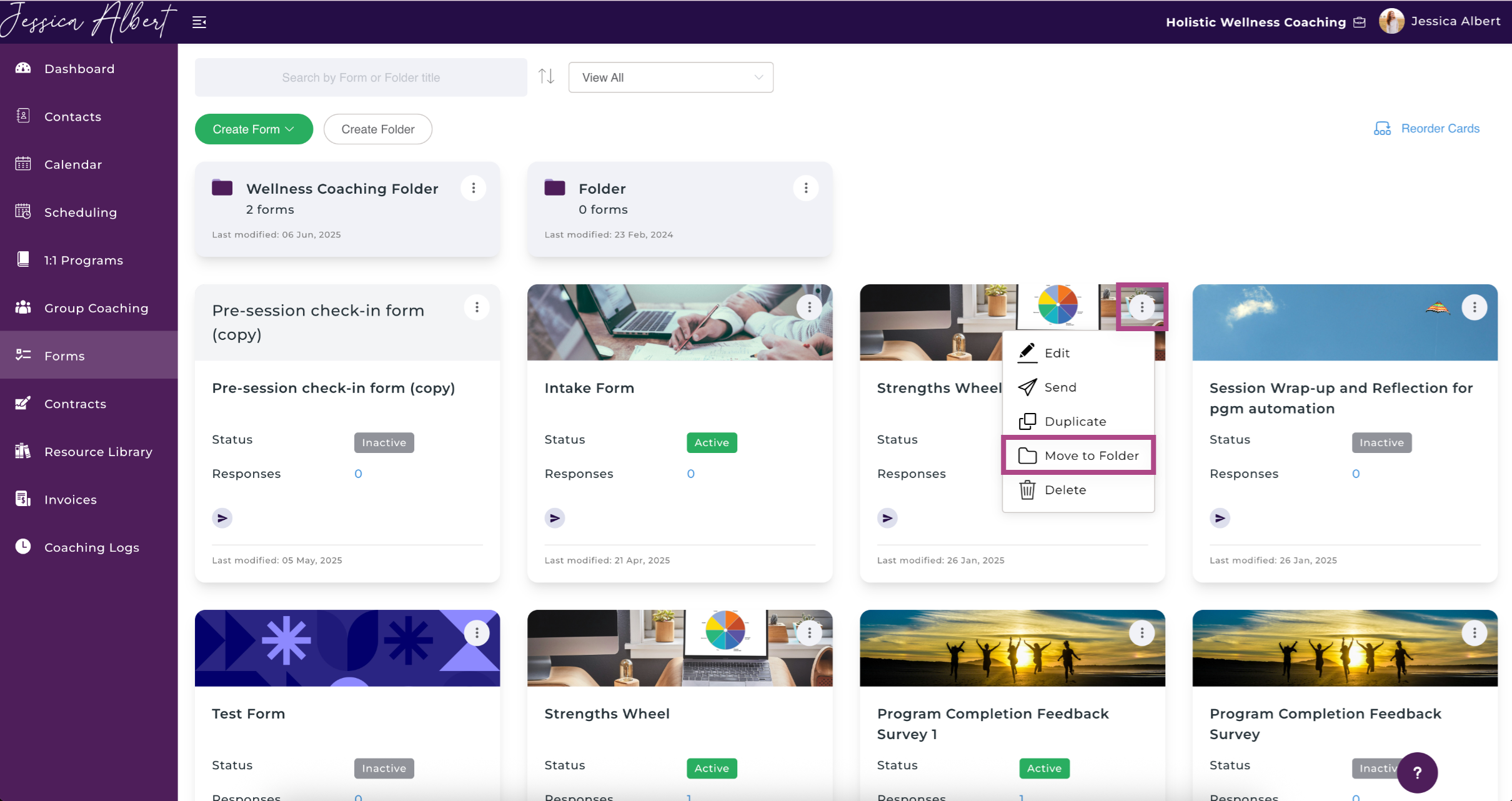1512x801 pixels.
Task: Open Scheduling in sidebar
Action: pos(89,212)
